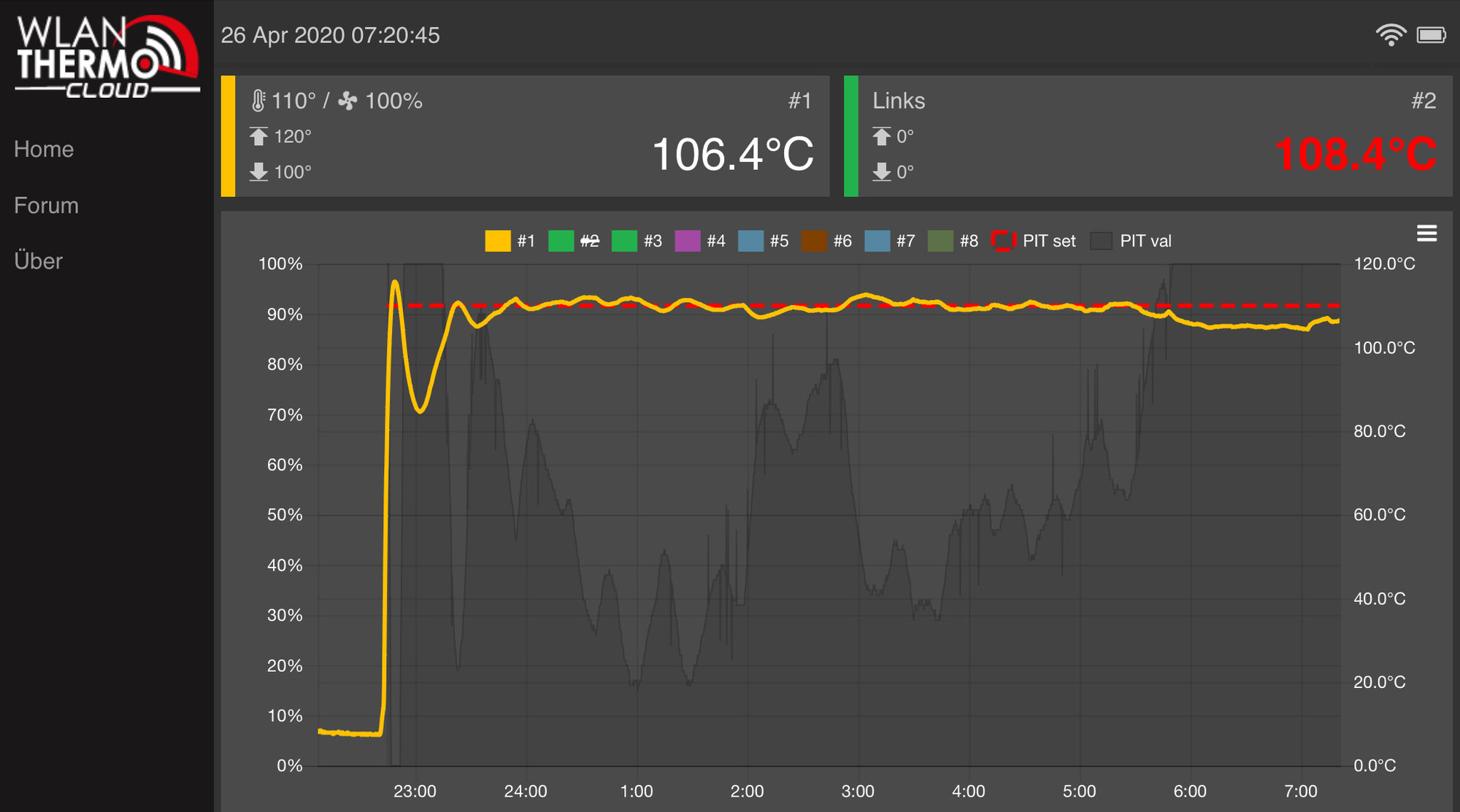Click the WLAN Thermo Cloud logo
1460x812 pixels.
107,56
